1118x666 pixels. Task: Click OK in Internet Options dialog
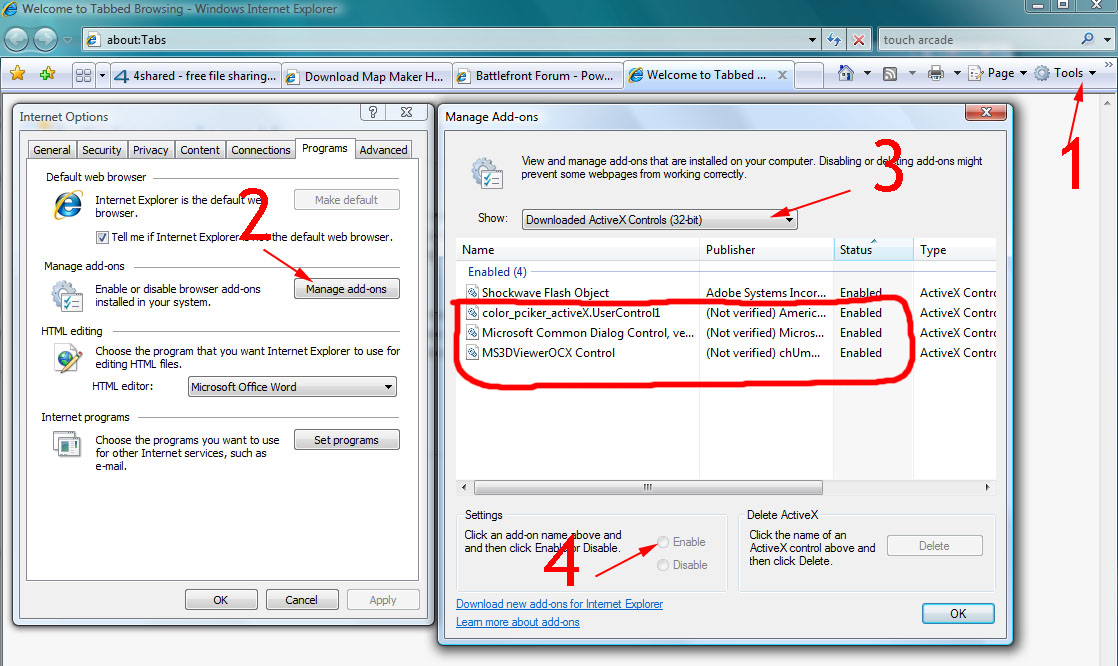coord(221,600)
